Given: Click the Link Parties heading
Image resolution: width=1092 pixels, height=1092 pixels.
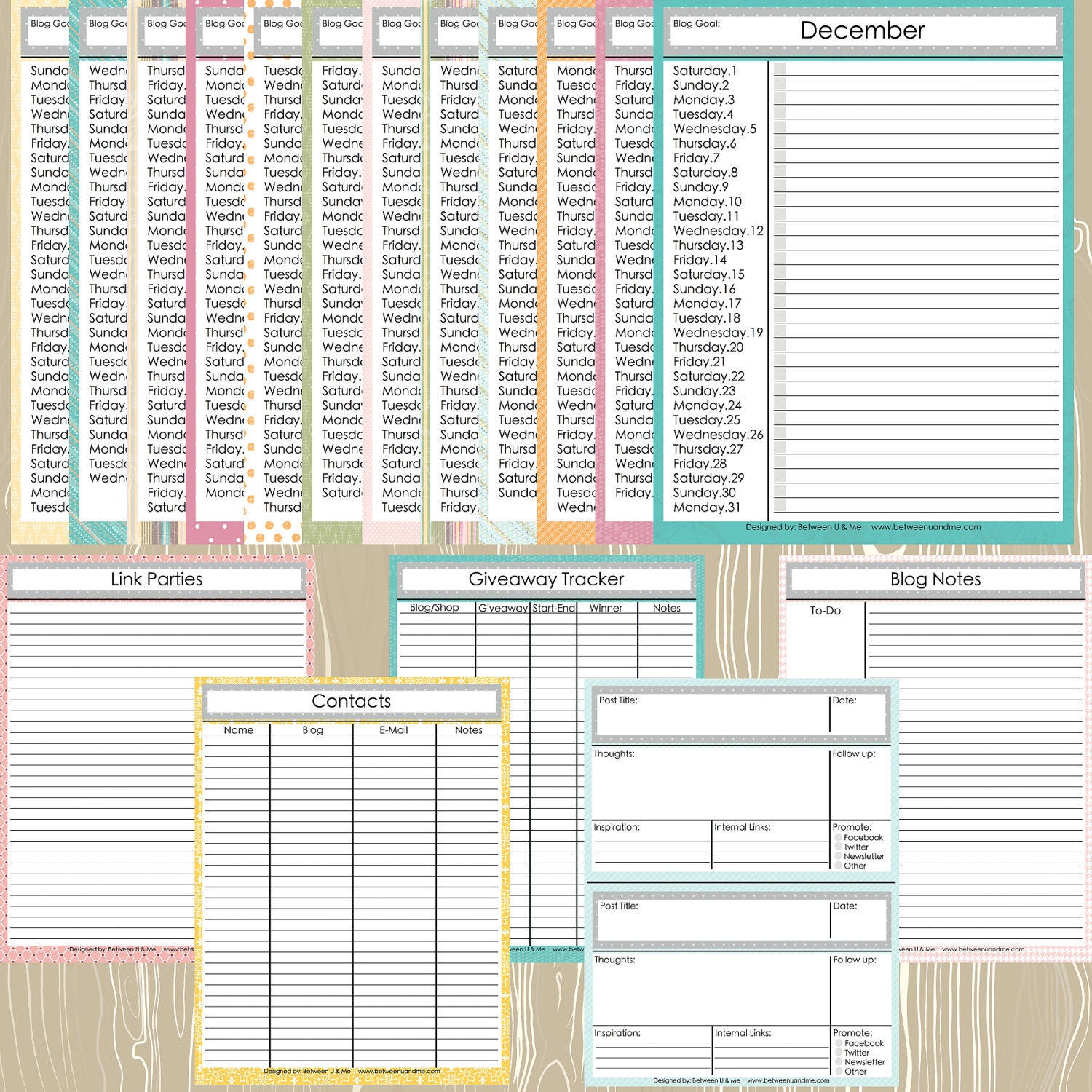Looking at the screenshot, I should click(x=157, y=579).
